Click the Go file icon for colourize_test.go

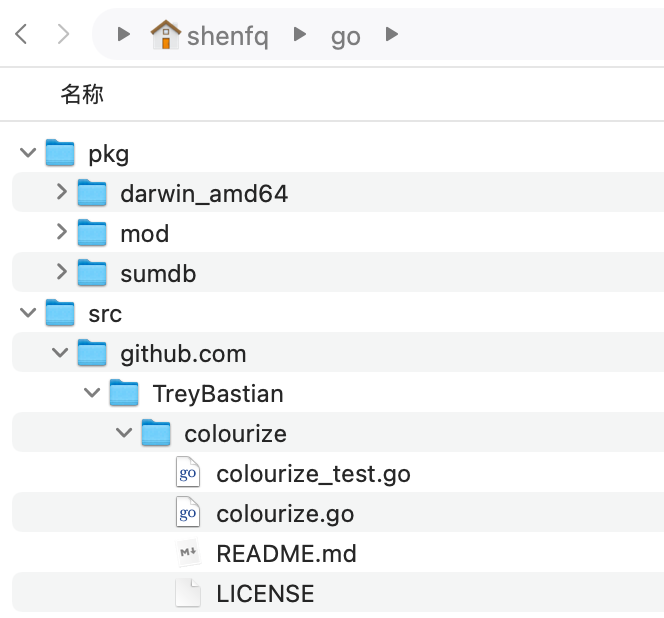pos(188,474)
